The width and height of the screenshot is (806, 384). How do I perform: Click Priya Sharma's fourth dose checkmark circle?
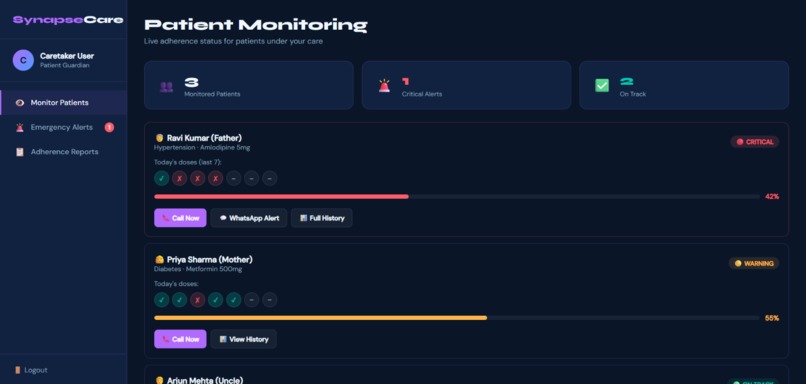(x=215, y=300)
